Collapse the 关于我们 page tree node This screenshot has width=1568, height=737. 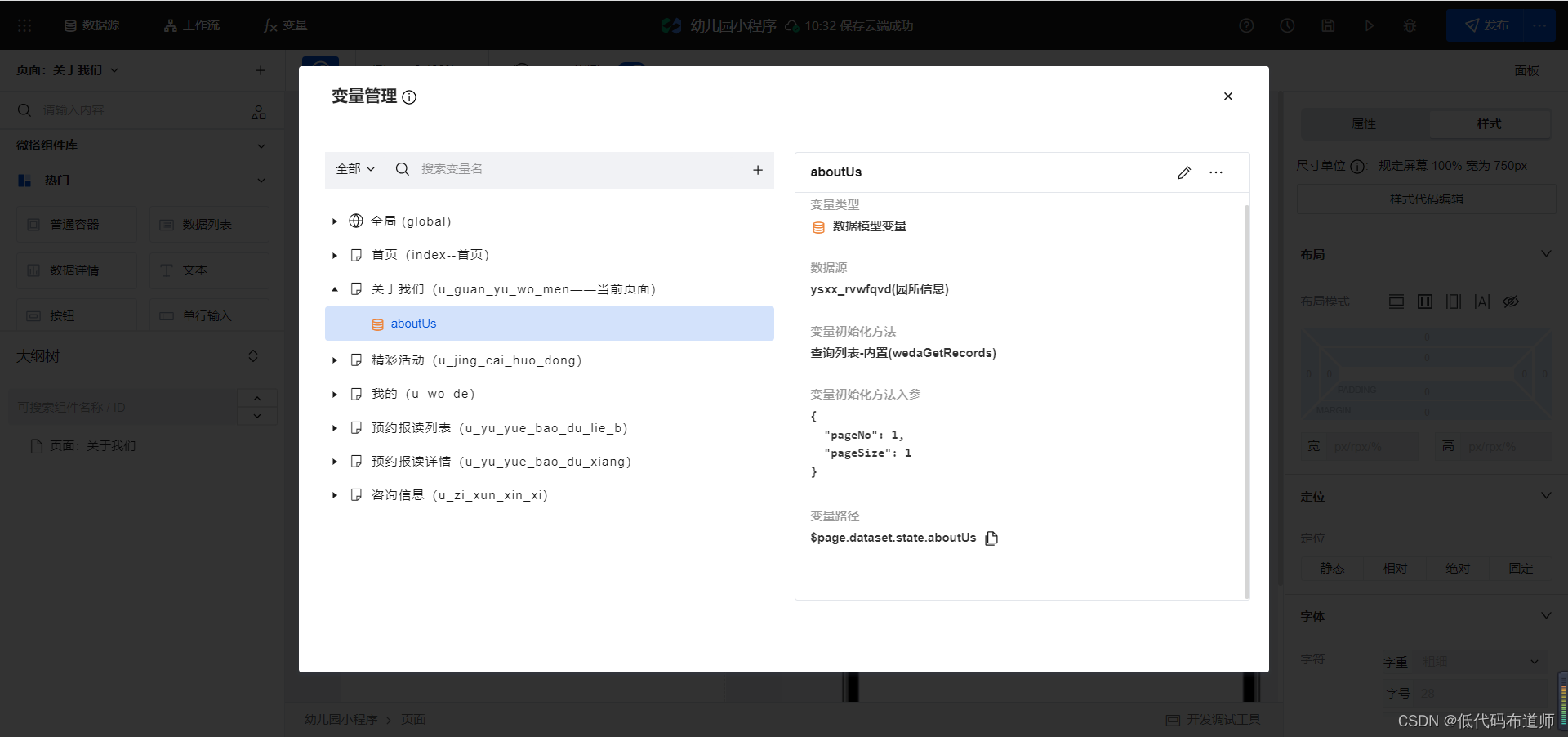[335, 289]
